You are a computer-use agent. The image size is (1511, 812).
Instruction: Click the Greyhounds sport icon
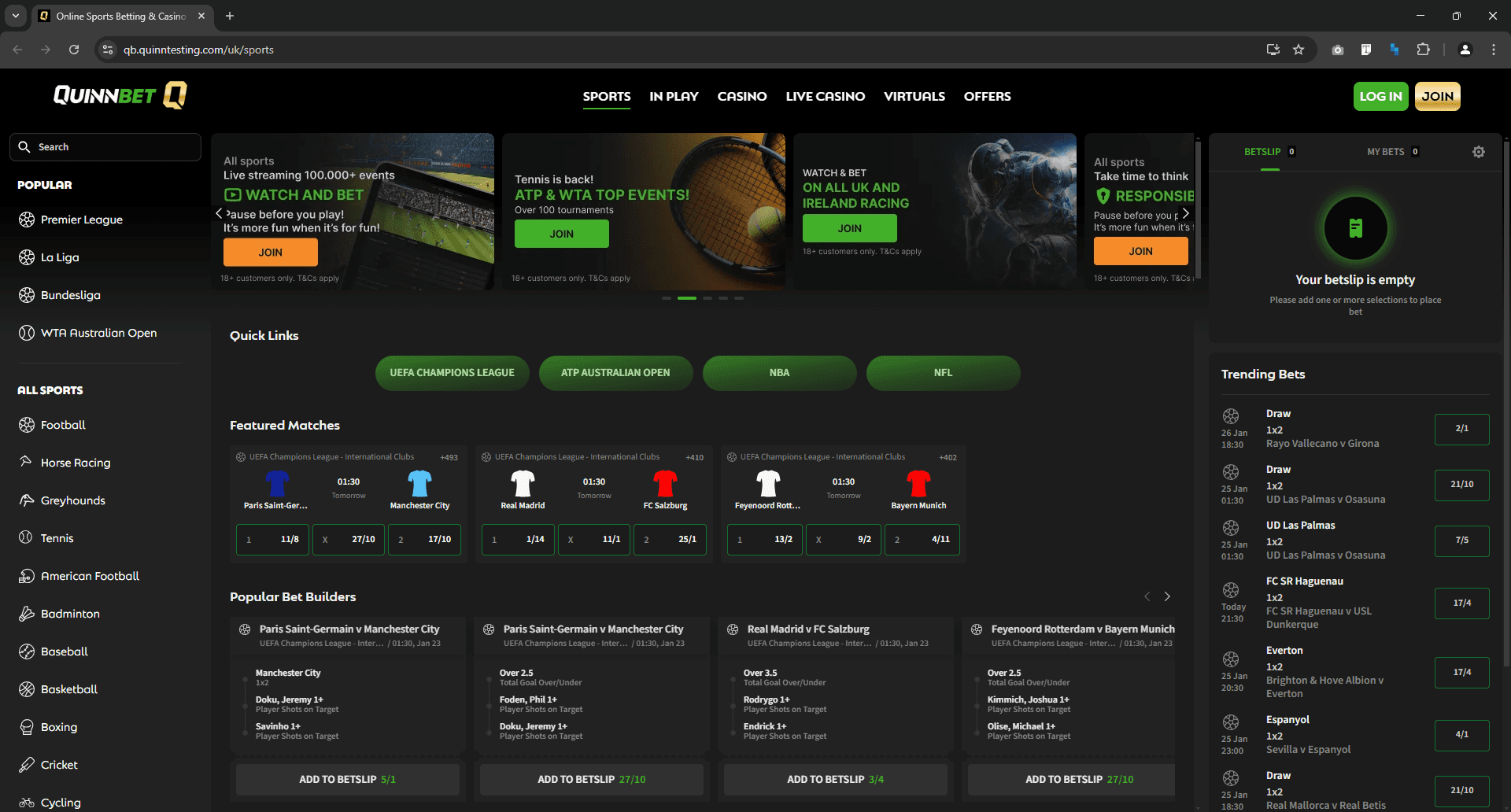pyautogui.click(x=27, y=500)
